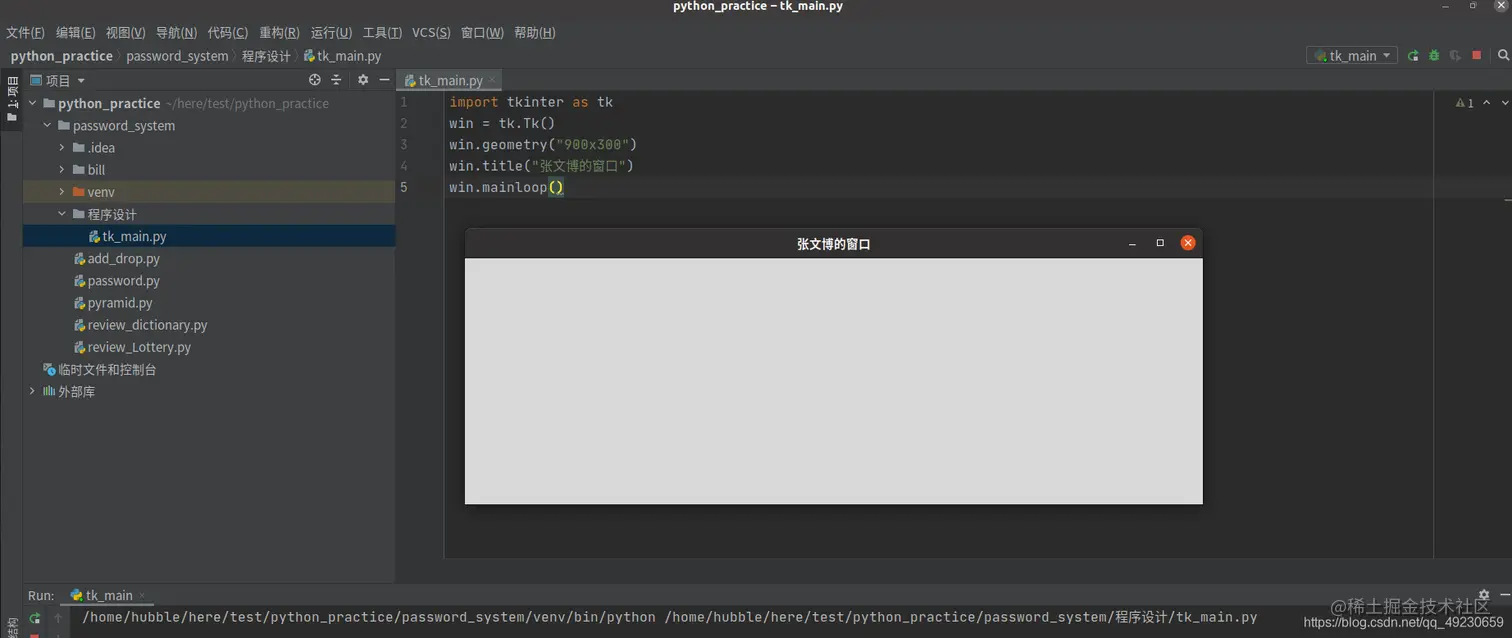Image resolution: width=1512 pixels, height=638 pixels.
Task: Open project panel gear settings
Action: click(363, 80)
